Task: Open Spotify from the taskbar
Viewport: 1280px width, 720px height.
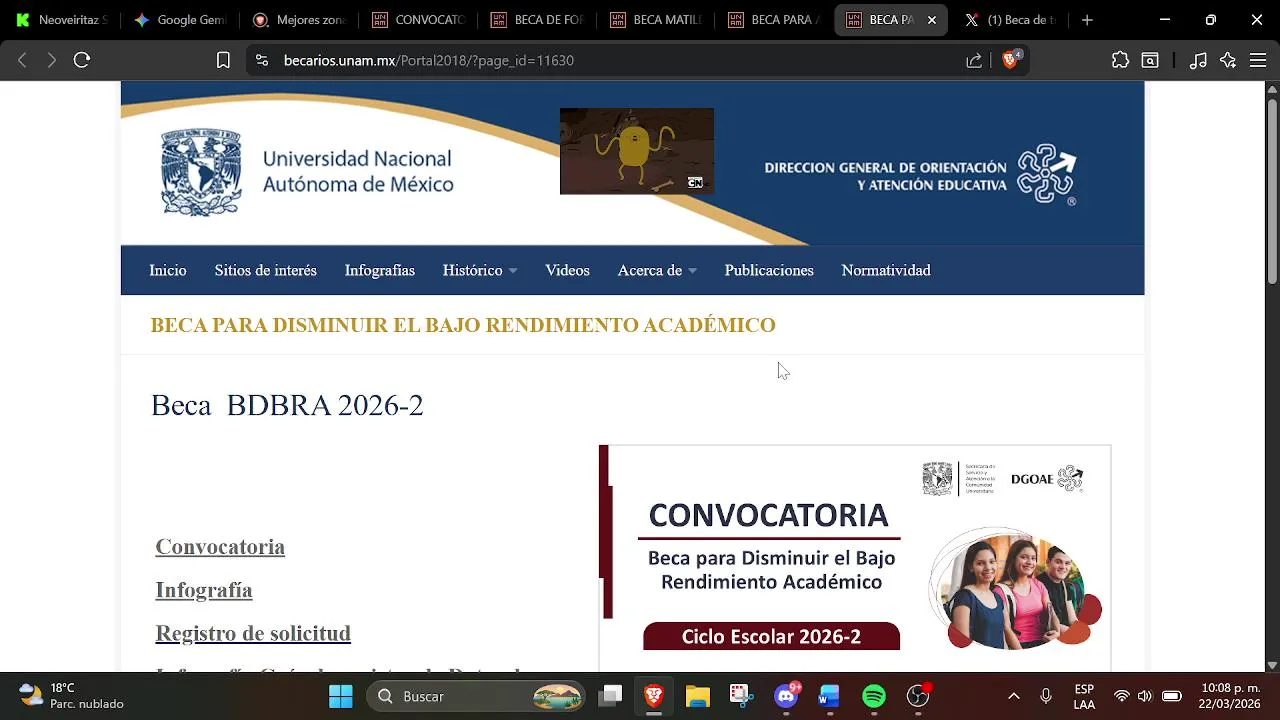Action: (x=874, y=696)
